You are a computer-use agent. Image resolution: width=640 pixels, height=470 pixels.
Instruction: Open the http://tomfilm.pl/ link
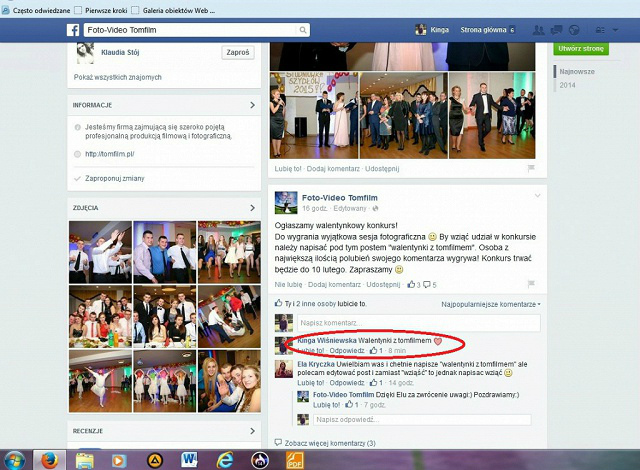[x=109, y=154]
